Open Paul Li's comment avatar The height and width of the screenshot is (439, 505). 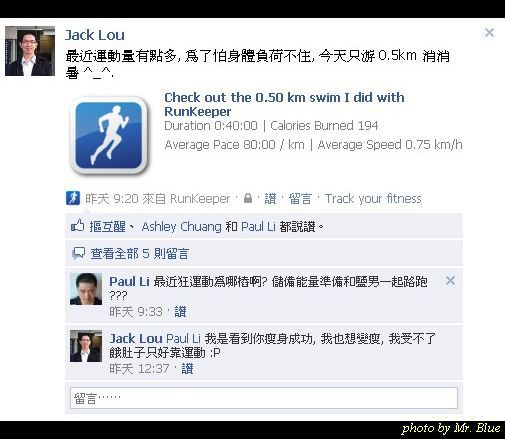[86, 289]
